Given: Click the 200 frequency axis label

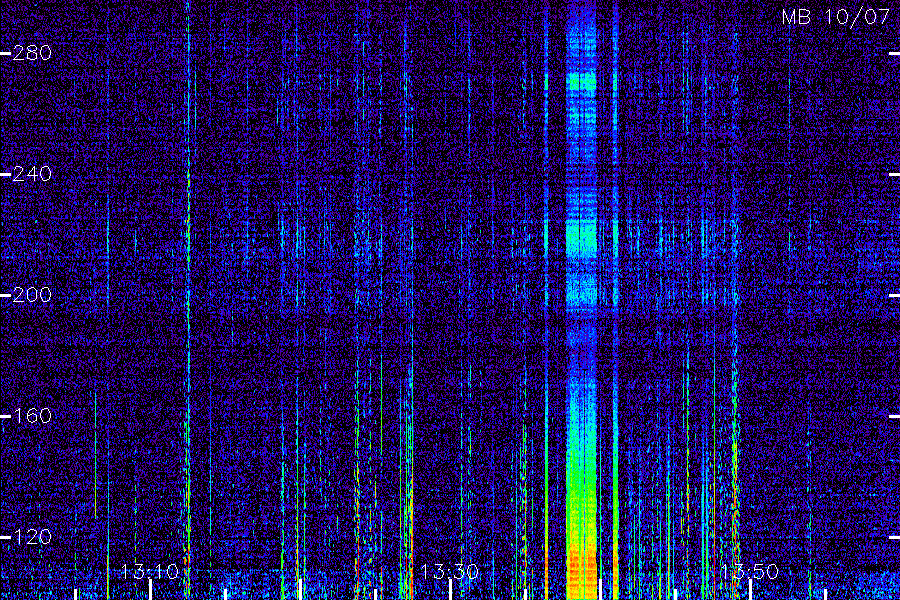Looking at the screenshot, I should pos(32,295).
